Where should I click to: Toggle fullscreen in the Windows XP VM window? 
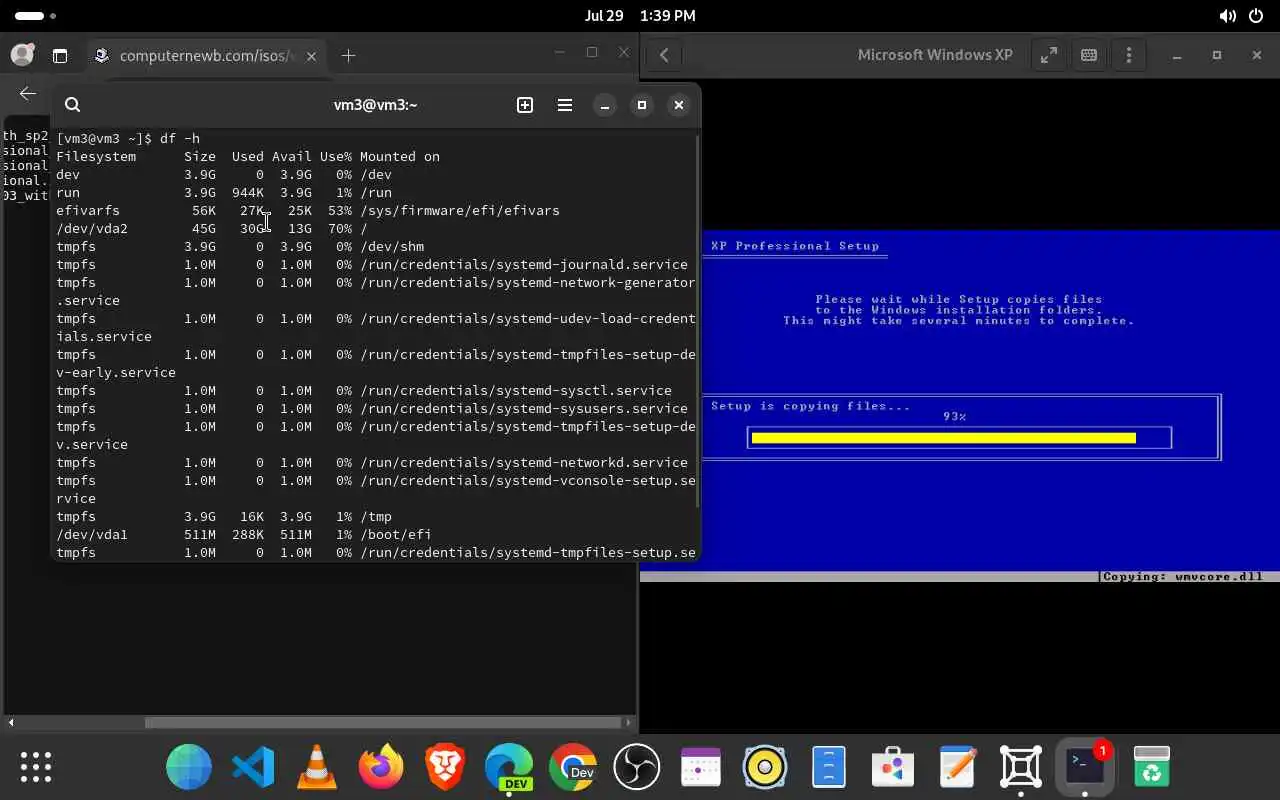[1049, 55]
